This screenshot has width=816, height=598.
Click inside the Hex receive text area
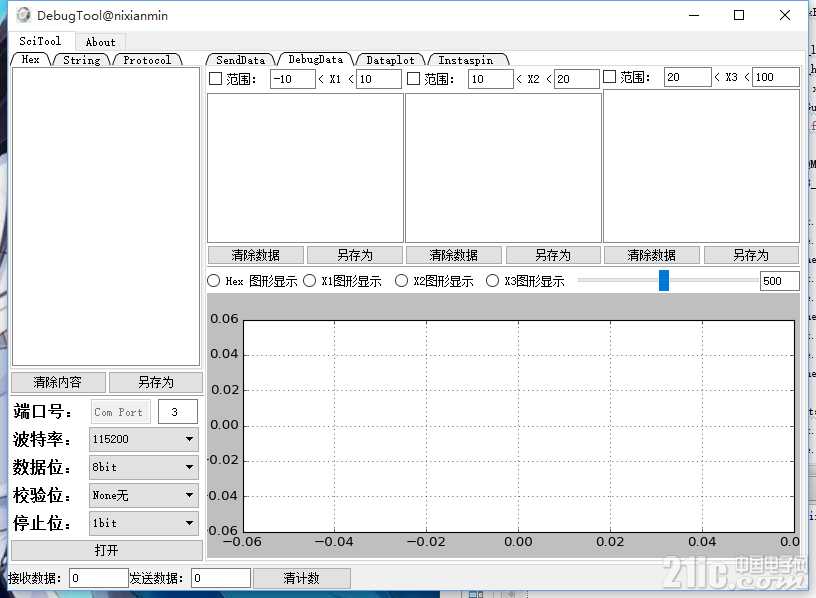coord(106,217)
